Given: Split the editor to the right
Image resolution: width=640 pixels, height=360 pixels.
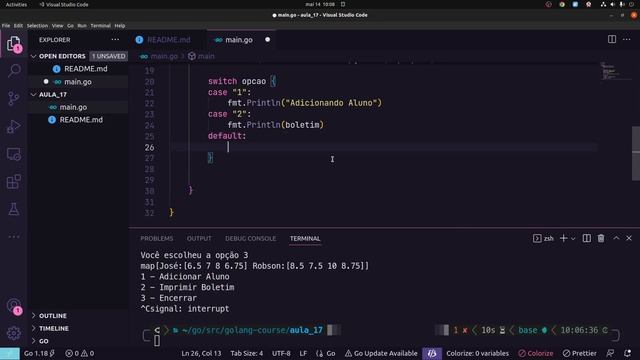Looking at the screenshot, I should pos(611,40).
